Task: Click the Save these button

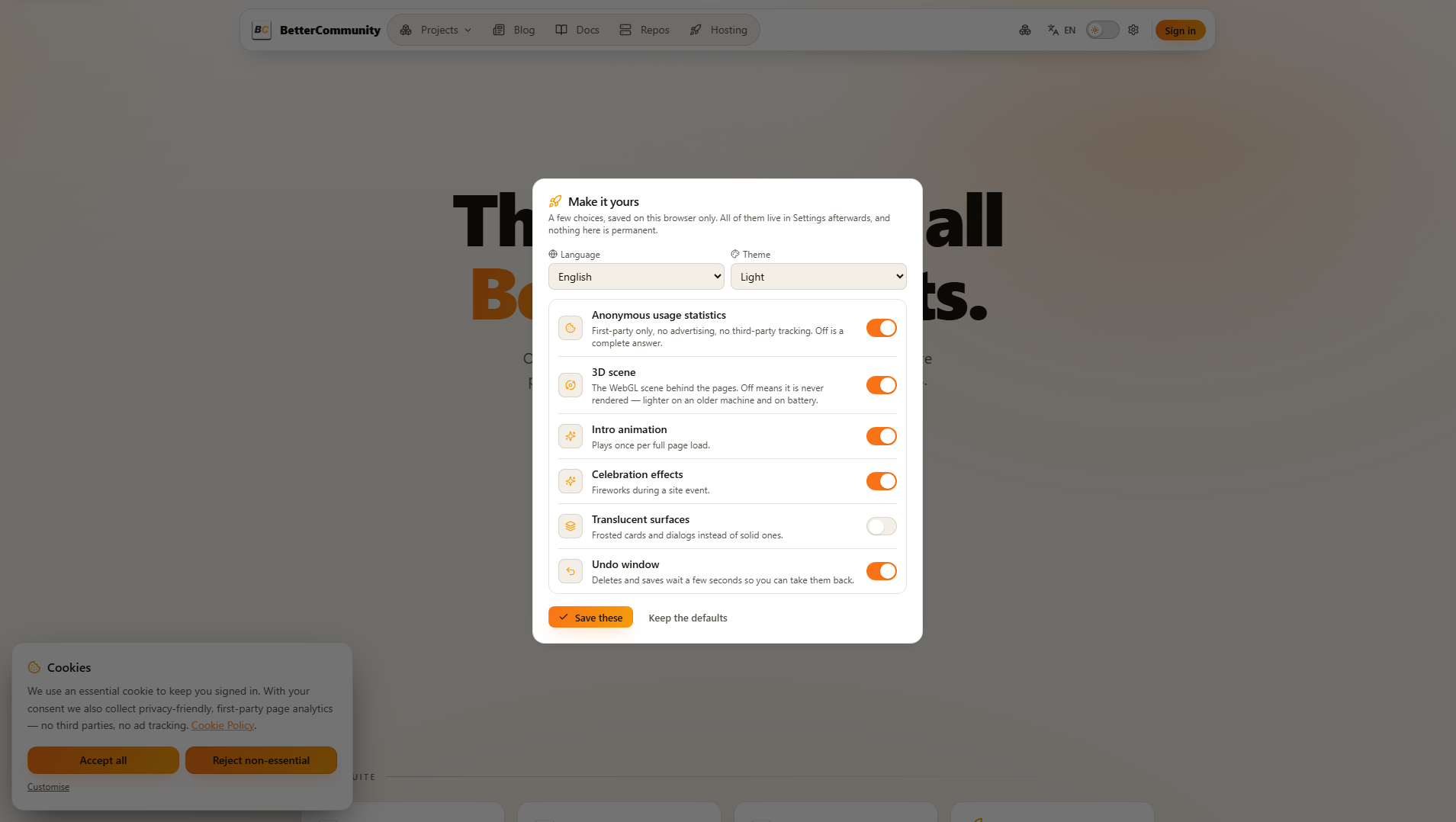Action: tap(590, 617)
